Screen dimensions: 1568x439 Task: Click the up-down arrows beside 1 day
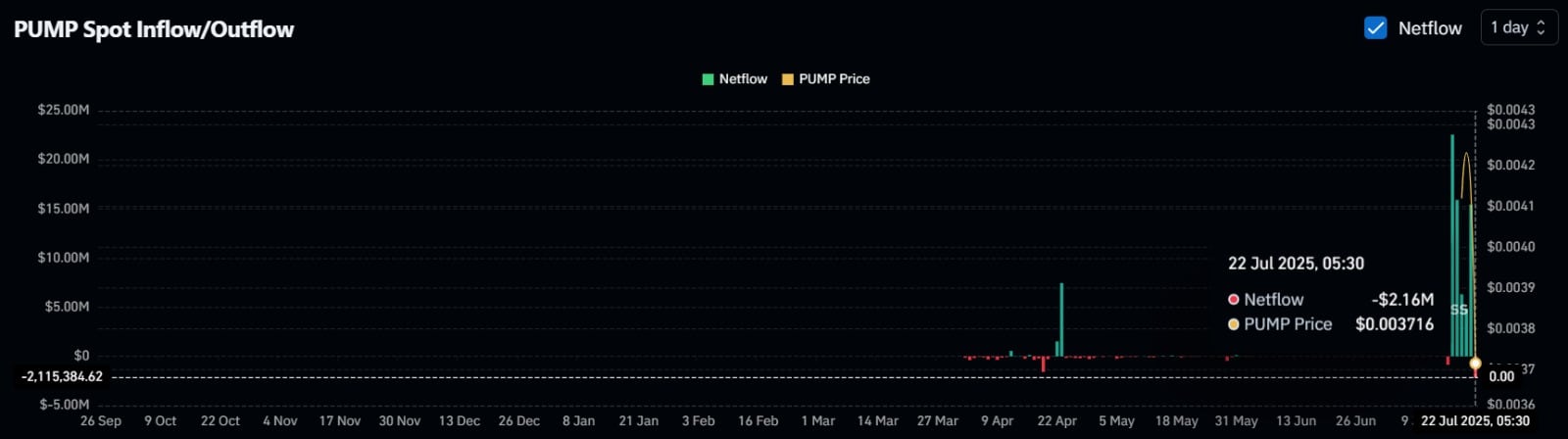coord(1541,27)
